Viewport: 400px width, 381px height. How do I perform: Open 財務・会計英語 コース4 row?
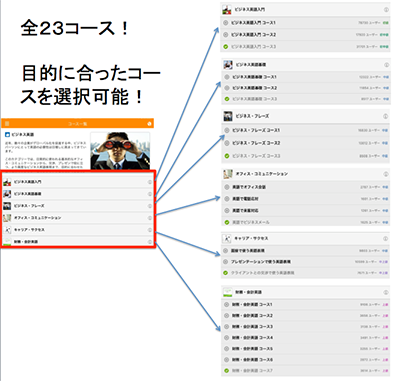(x=306, y=338)
